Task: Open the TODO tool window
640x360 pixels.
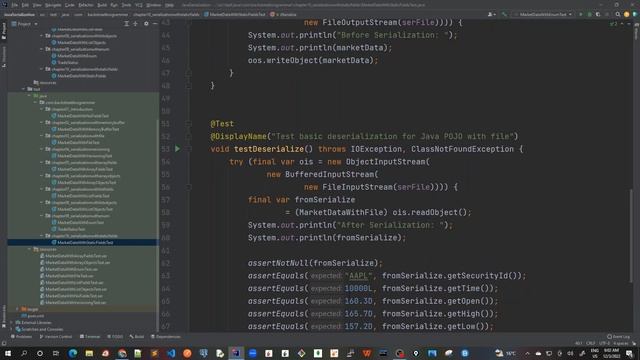Action: click(115, 337)
